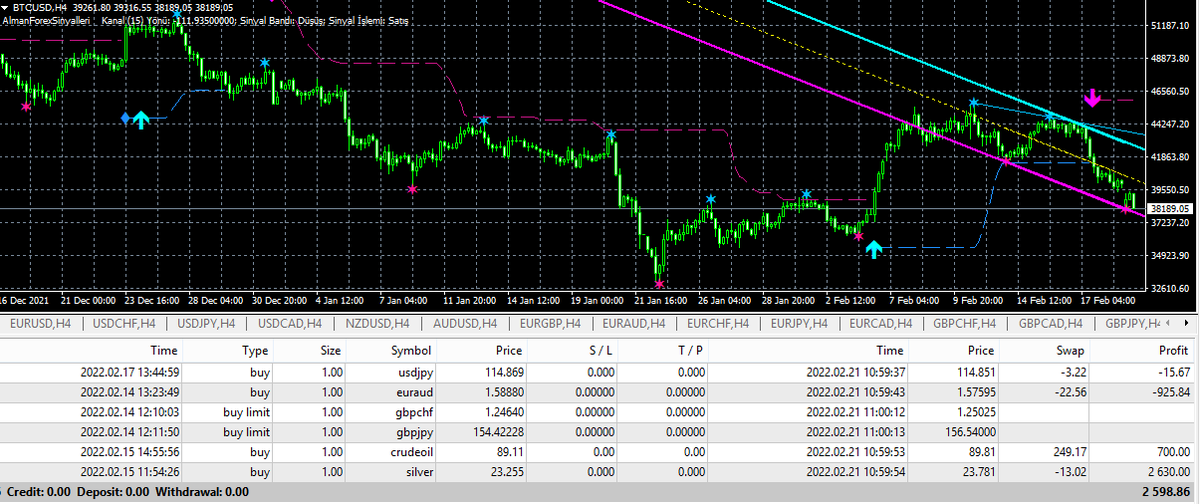This screenshot has height=504, width=1200.
Task: Switch to the EURGBP,H4 tab
Action: (551, 324)
